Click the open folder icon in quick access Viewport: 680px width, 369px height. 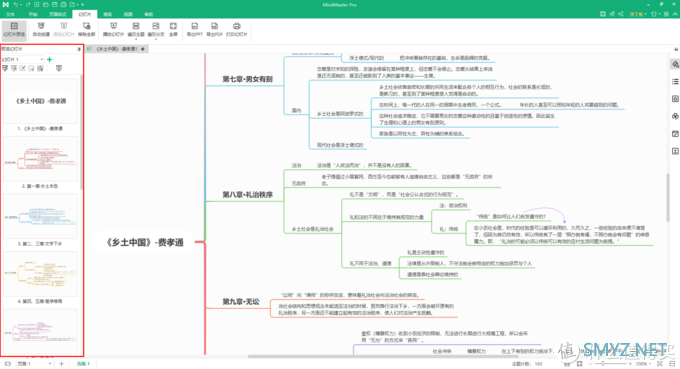click(x=46, y=4)
